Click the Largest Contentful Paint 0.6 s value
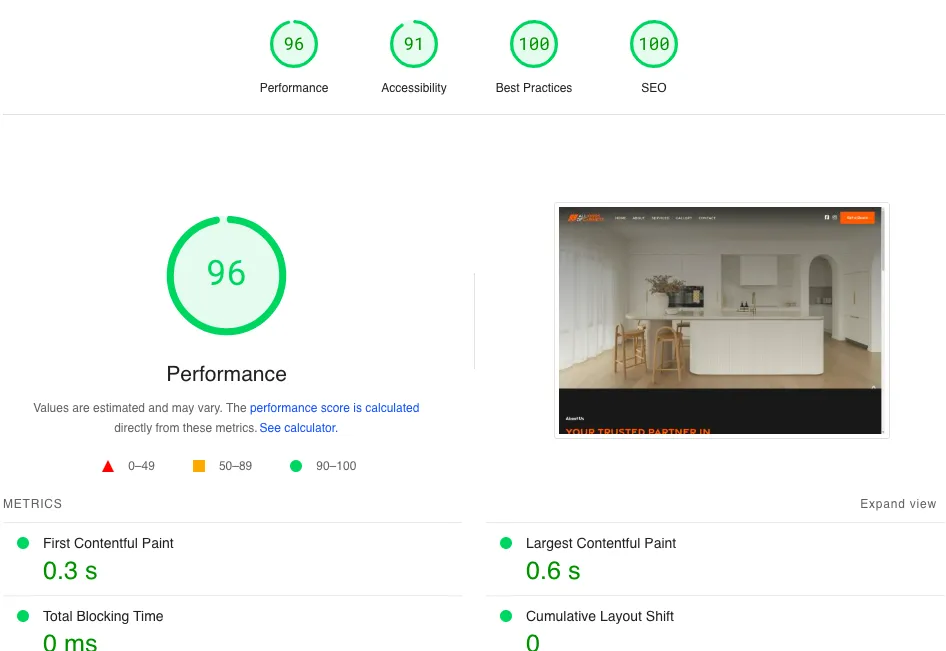The width and height of the screenshot is (946, 651). point(553,571)
